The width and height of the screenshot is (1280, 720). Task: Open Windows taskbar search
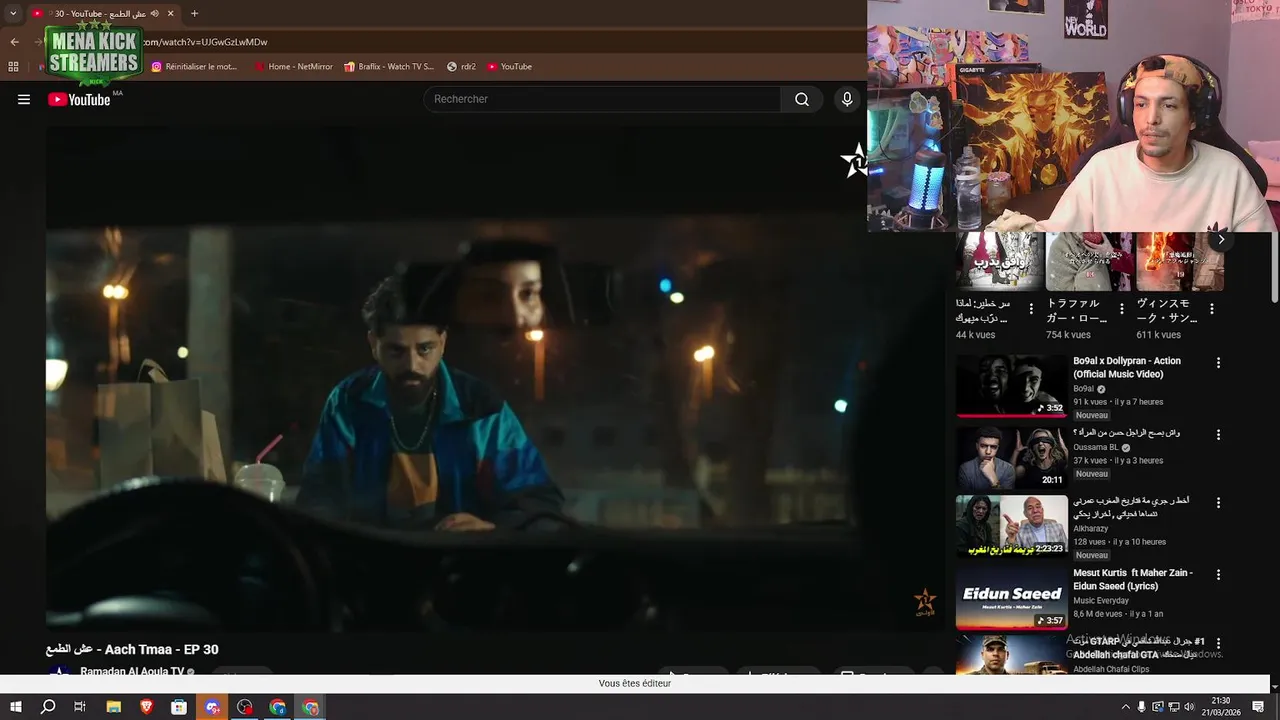tap(48, 707)
